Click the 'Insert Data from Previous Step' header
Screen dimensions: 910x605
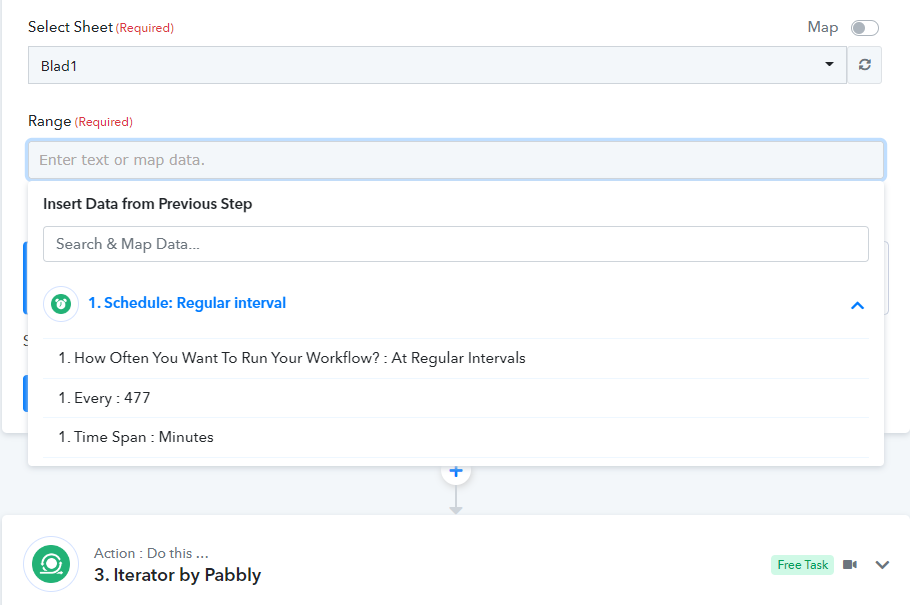[x=147, y=204]
